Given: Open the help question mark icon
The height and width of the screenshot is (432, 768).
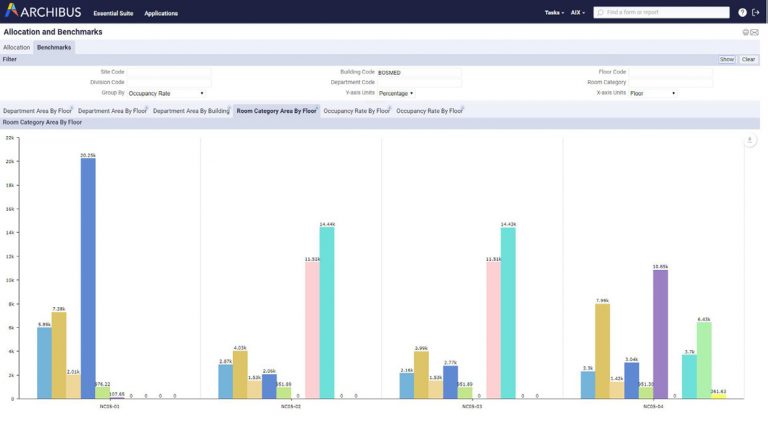Looking at the screenshot, I should [742, 13].
